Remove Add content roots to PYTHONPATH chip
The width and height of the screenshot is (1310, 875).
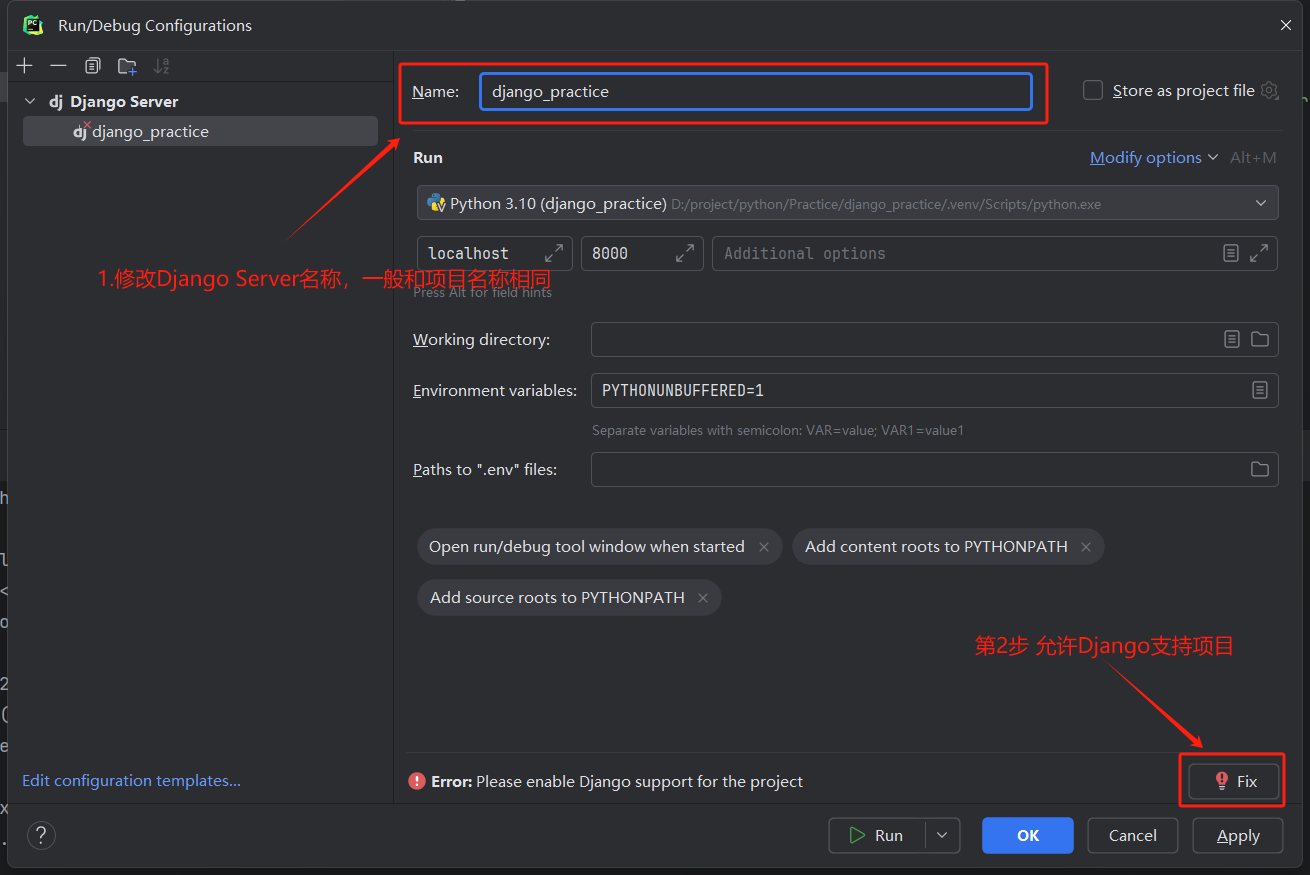(1086, 547)
